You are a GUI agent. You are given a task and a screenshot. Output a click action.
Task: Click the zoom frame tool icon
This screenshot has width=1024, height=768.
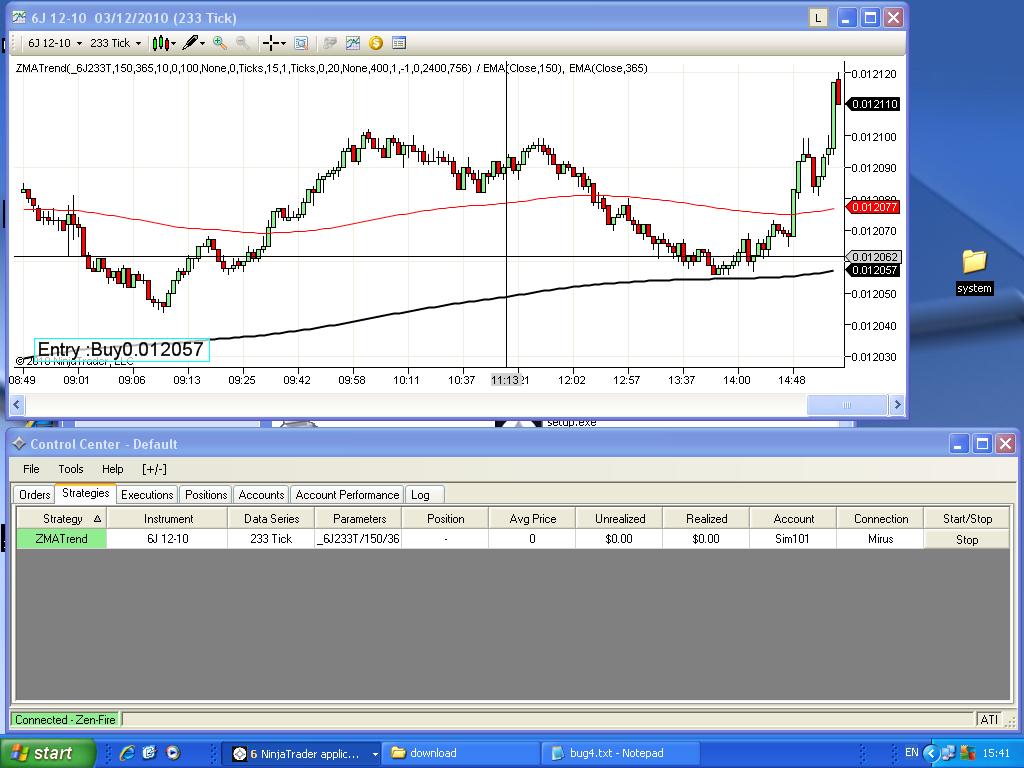301,43
